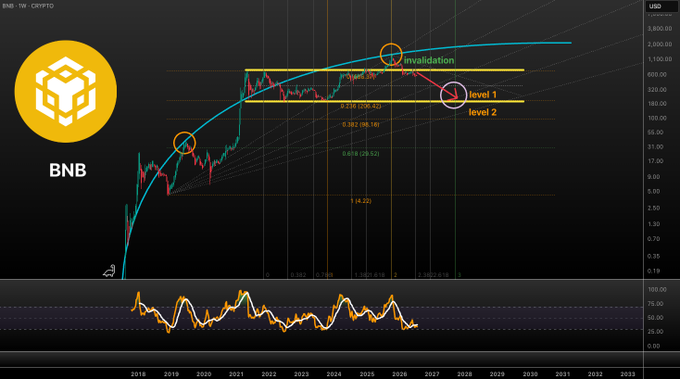Click the 50.00 oscillator axis label
680x379 pixels.
coord(655,318)
